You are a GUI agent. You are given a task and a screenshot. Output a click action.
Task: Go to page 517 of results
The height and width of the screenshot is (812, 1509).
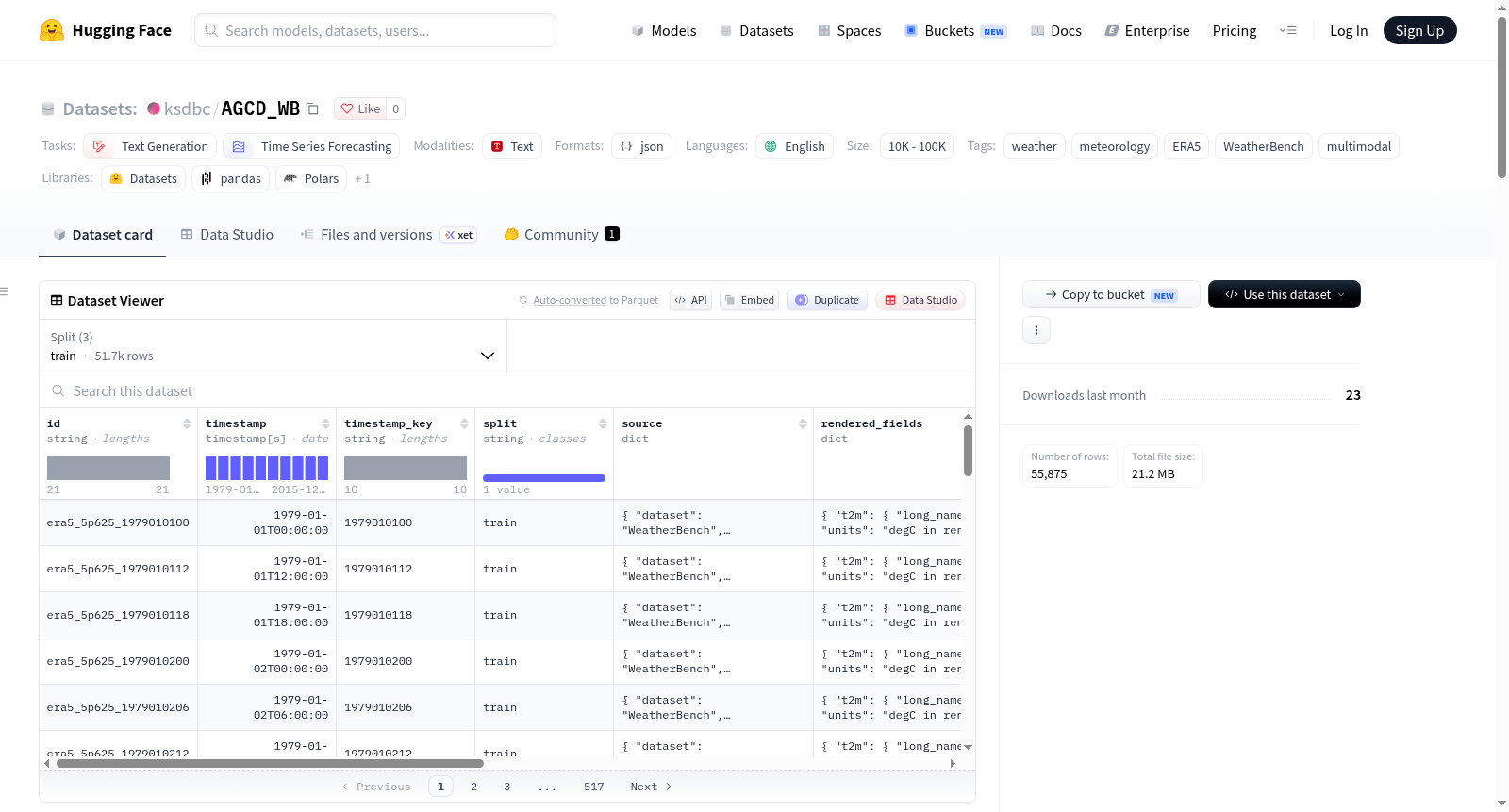click(x=594, y=787)
